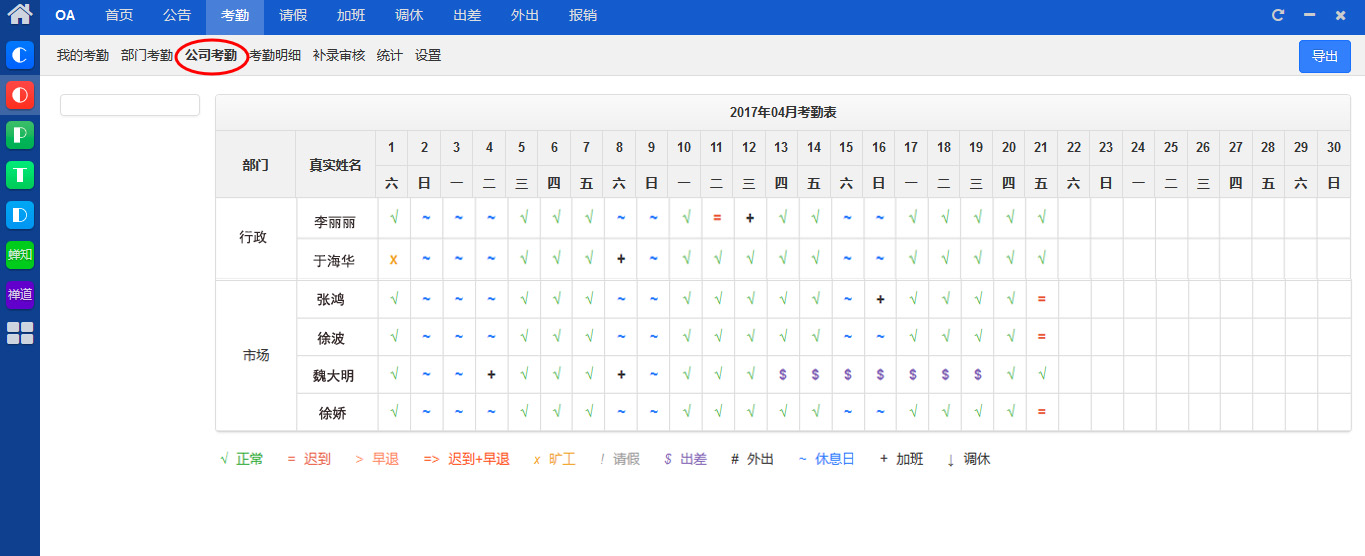Select employee 于海华

(334, 260)
